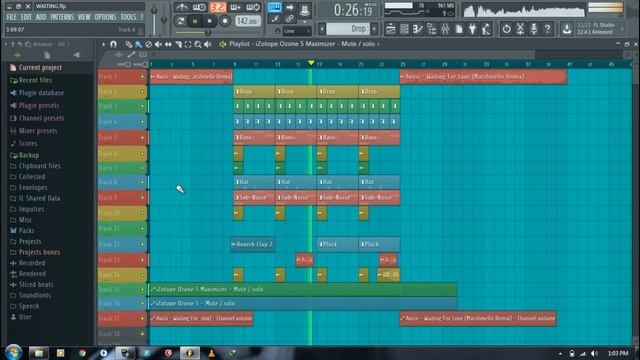This screenshot has width=640, height=360.
Task: Toggle overdub blend recording icon
Action: pos(236,7)
